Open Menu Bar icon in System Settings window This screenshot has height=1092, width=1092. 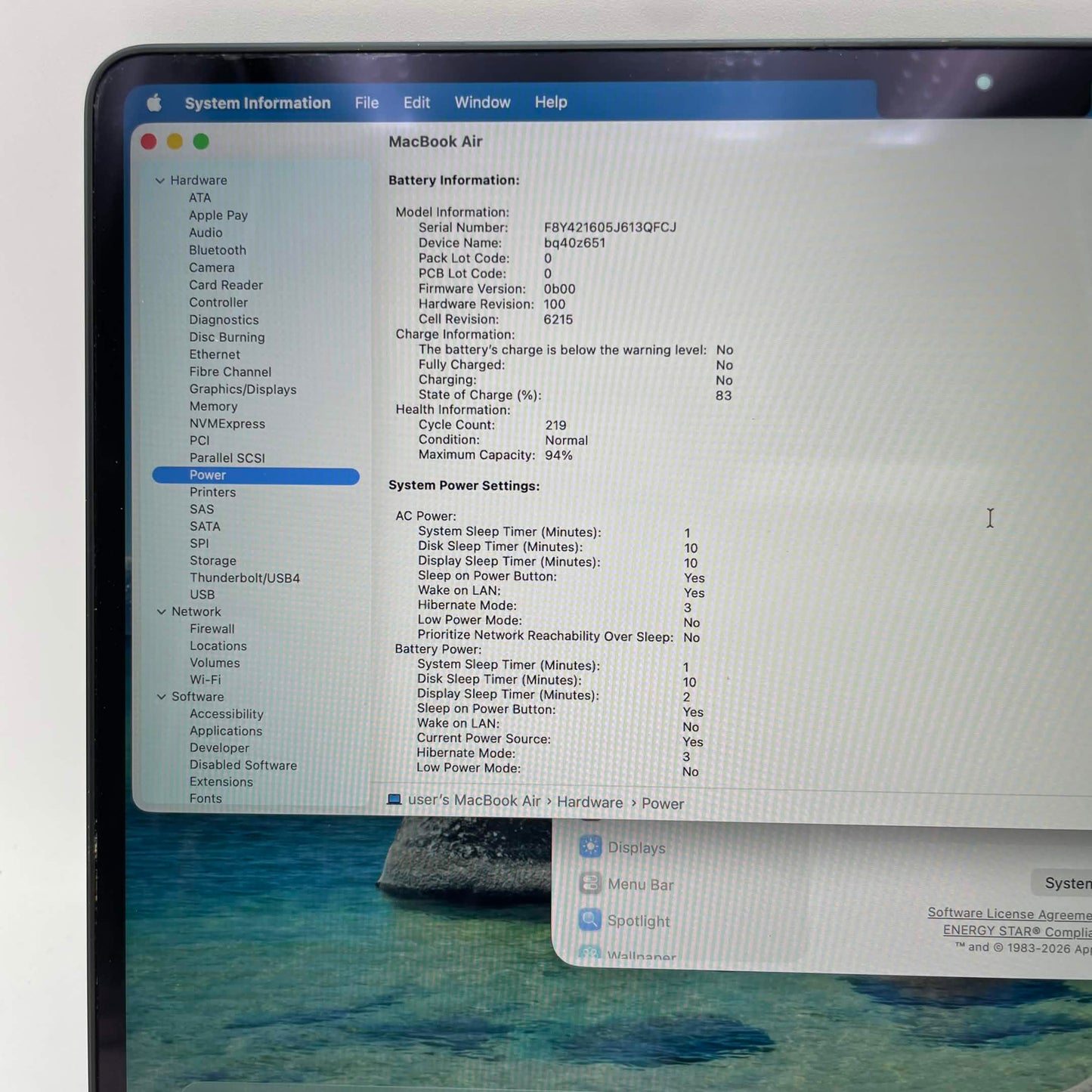590,883
